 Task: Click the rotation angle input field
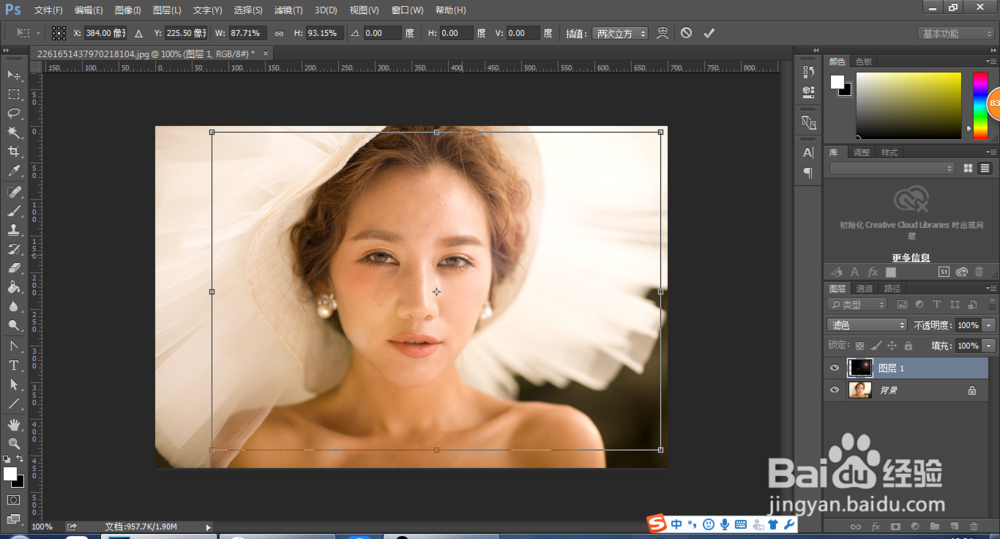(x=381, y=33)
